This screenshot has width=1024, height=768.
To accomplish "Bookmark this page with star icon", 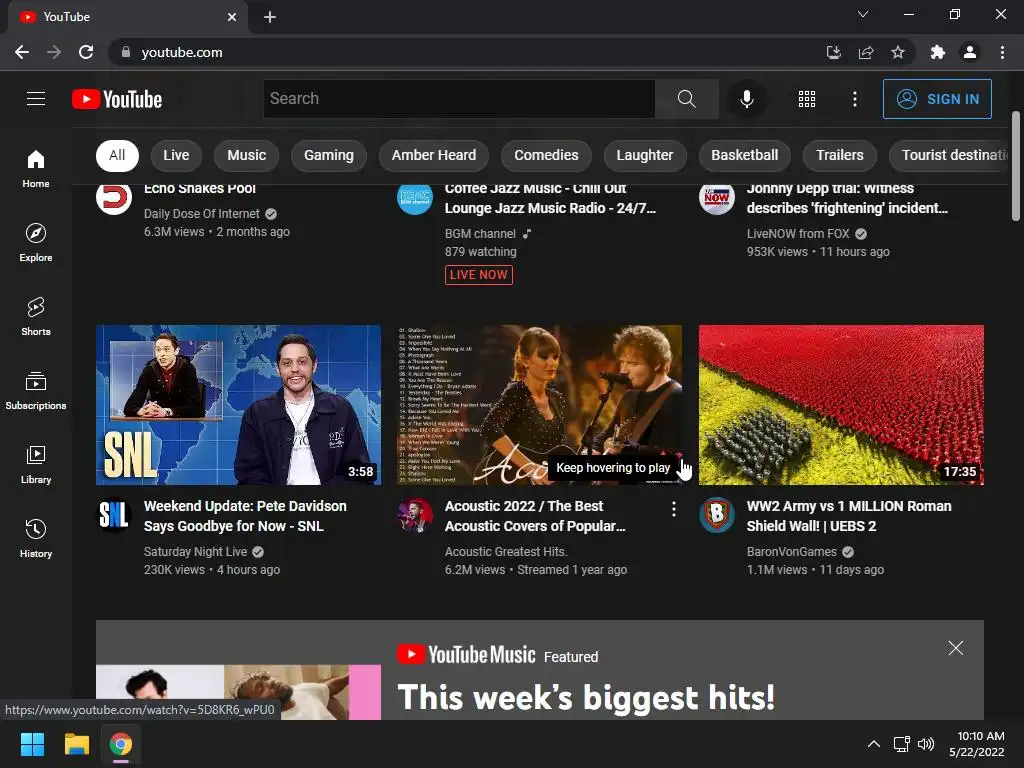I will click(x=898, y=52).
